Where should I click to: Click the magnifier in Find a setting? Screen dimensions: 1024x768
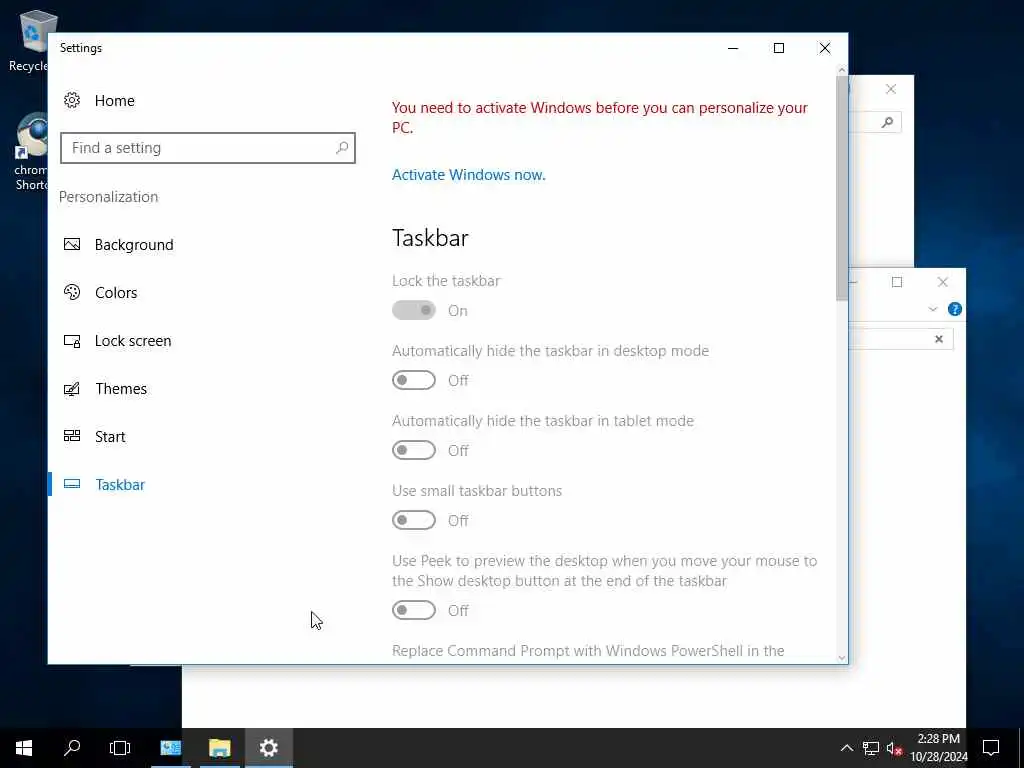[342, 148]
